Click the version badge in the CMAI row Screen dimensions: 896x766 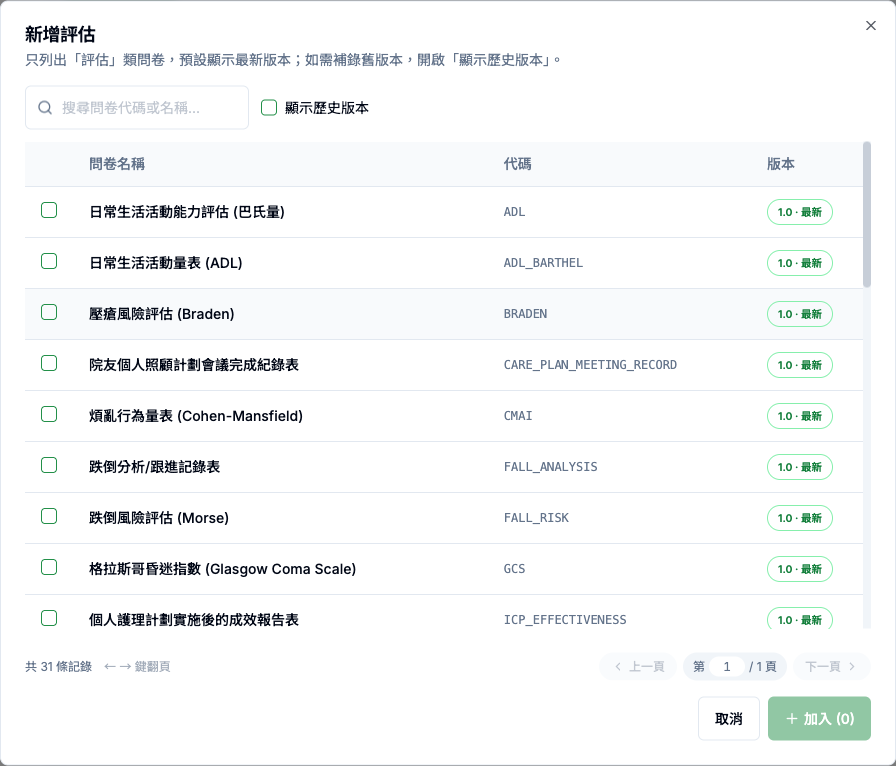[x=799, y=416]
